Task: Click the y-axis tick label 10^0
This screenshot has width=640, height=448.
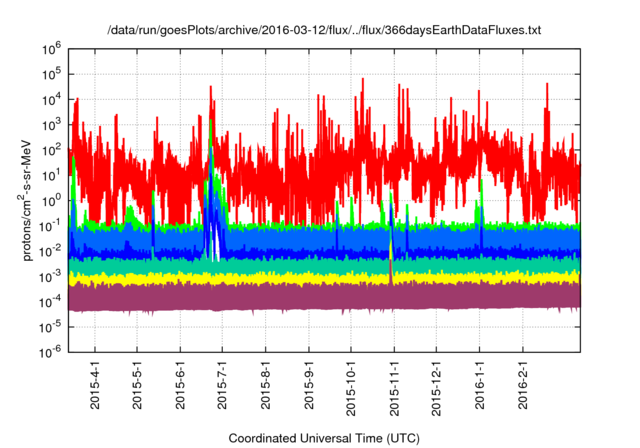Action: pyautogui.click(x=51, y=201)
